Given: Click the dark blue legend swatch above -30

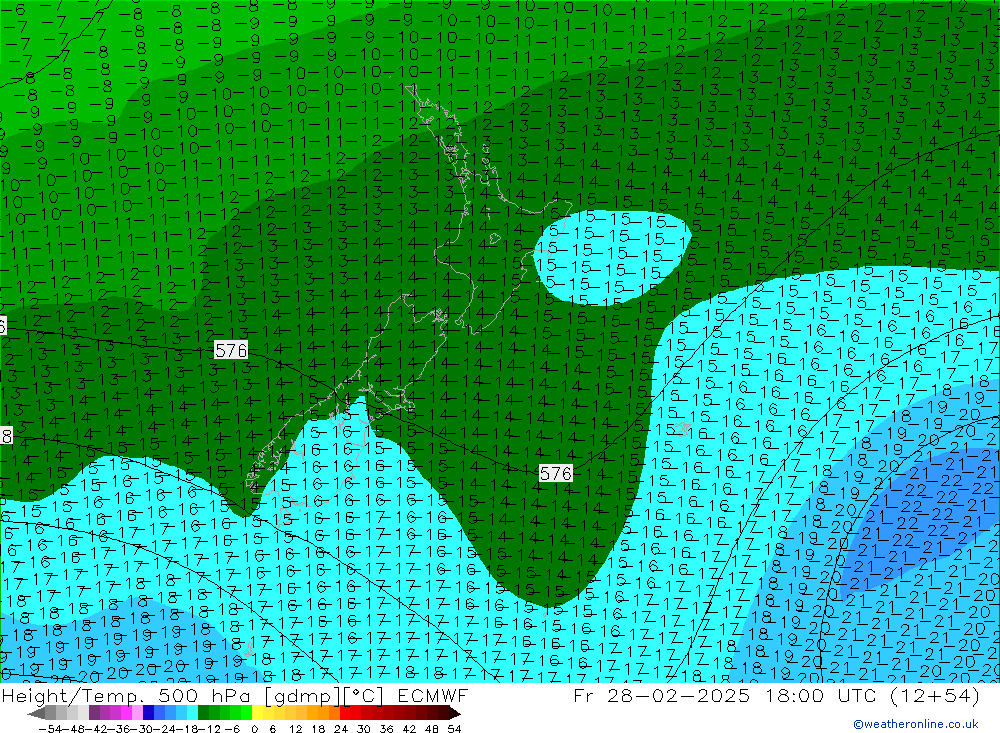Looking at the screenshot, I should pyautogui.click(x=149, y=713).
